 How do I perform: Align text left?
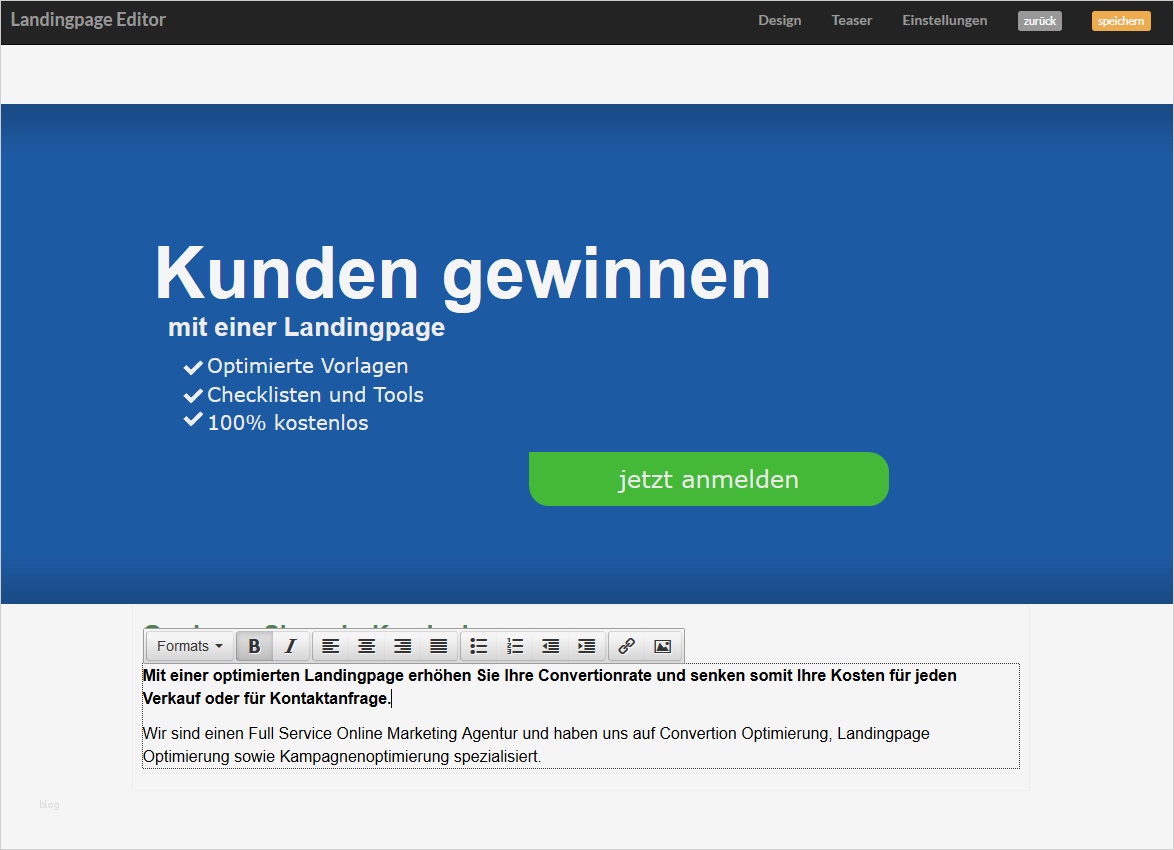[x=331, y=646]
